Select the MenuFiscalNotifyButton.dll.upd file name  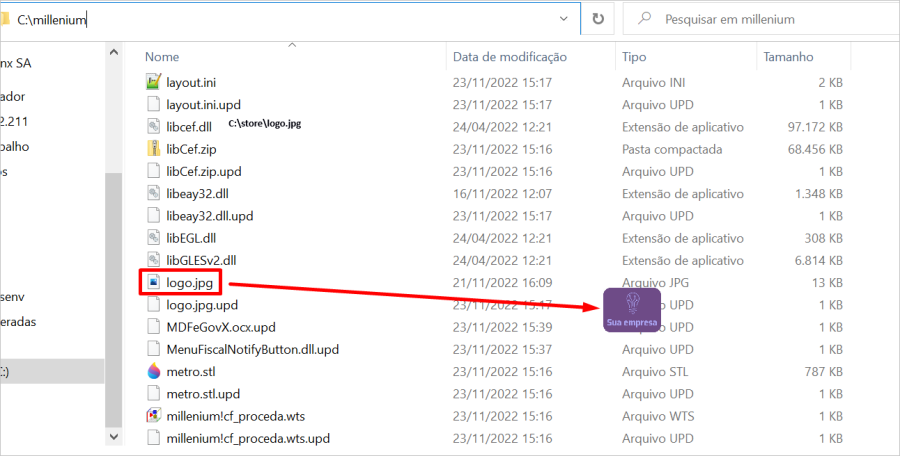tap(253, 349)
